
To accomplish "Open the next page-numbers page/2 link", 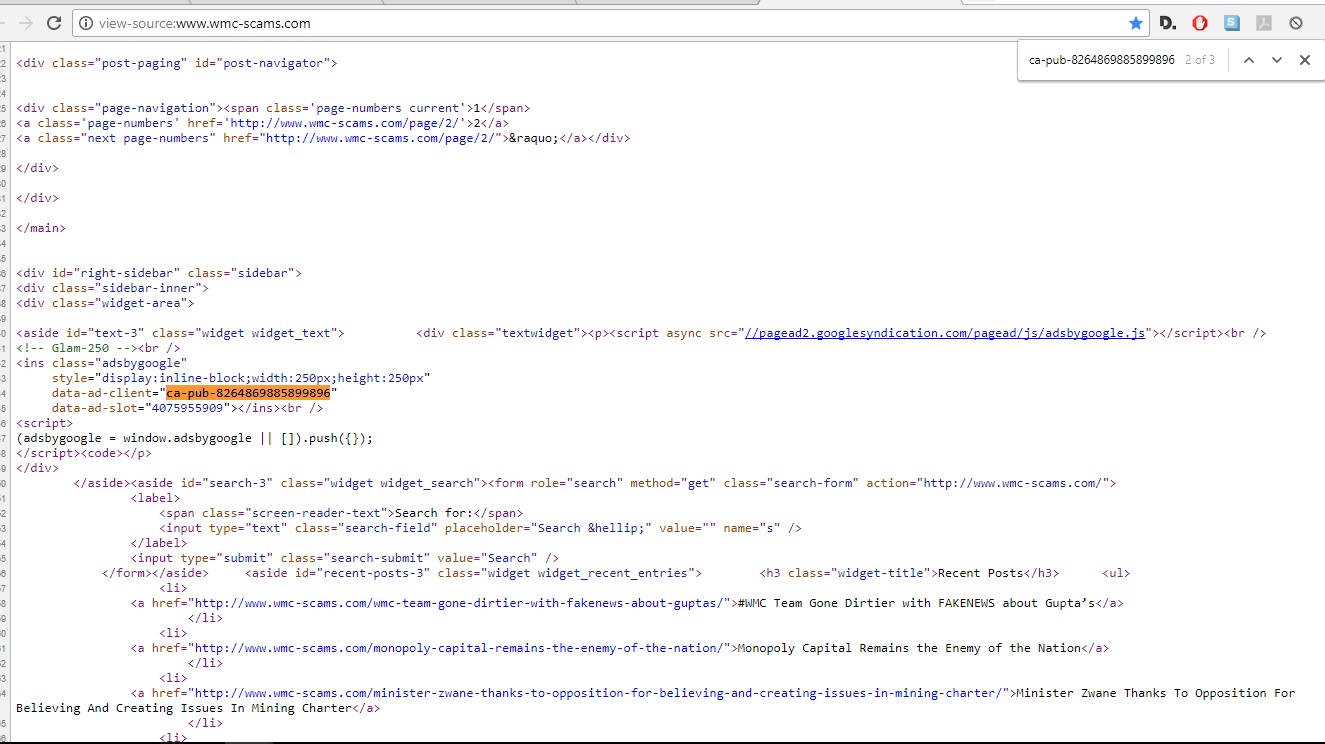I will click(381, 138).
